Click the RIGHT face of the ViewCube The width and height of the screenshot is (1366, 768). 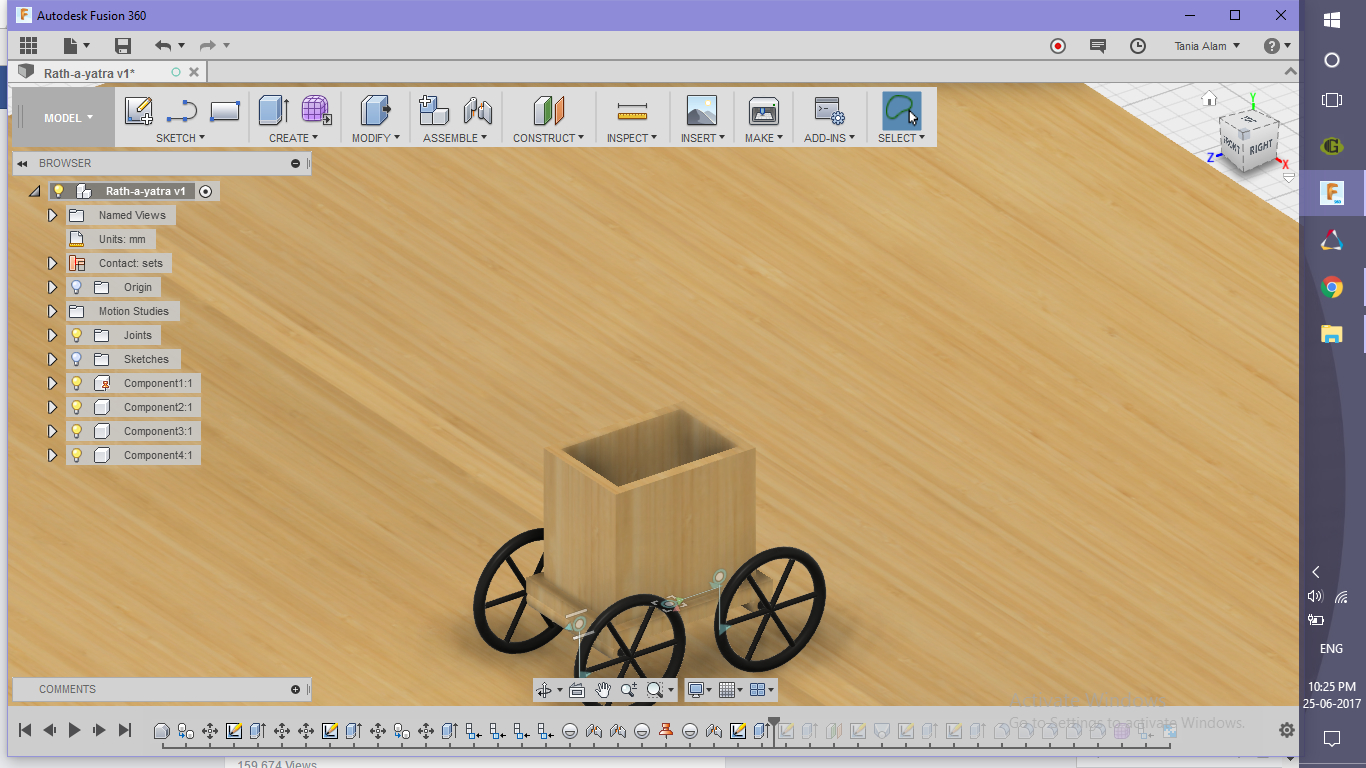click(x=1261, y=146)
